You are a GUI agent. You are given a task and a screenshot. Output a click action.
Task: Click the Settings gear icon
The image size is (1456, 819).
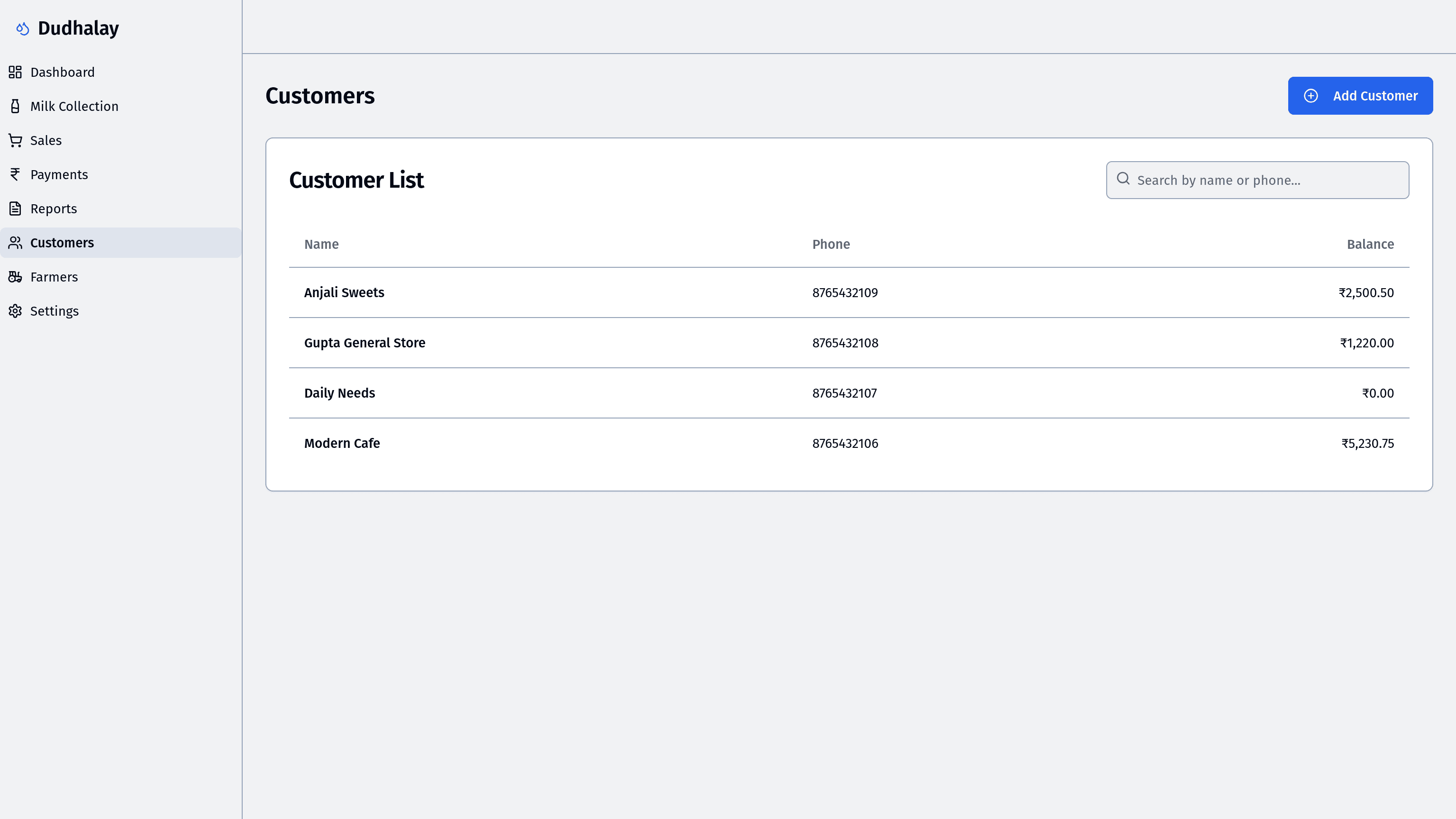[15, 311]
